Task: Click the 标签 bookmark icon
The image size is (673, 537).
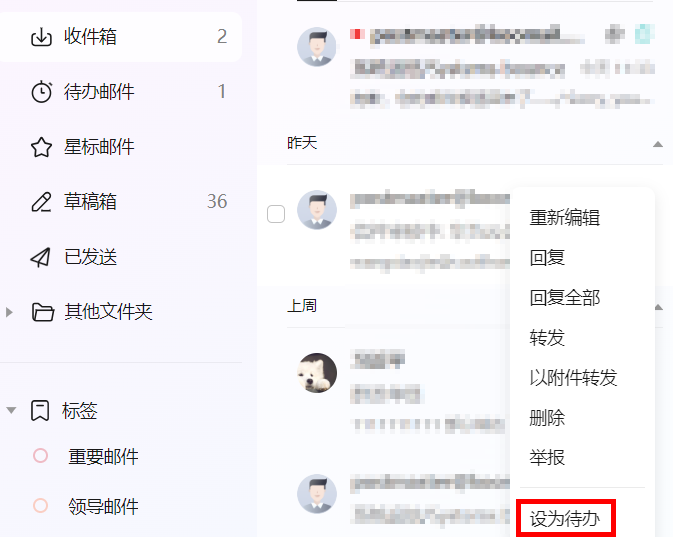Action: [40, 411]
